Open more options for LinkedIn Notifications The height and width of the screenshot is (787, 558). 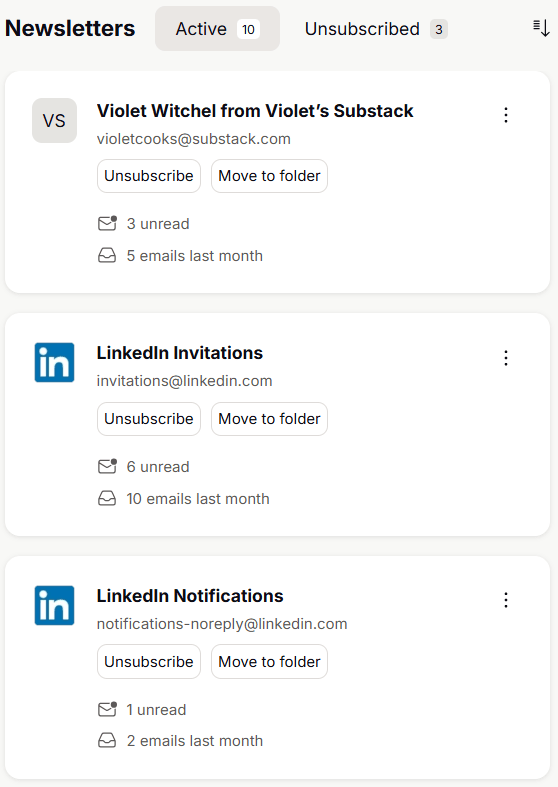click(x=506, y=600)
